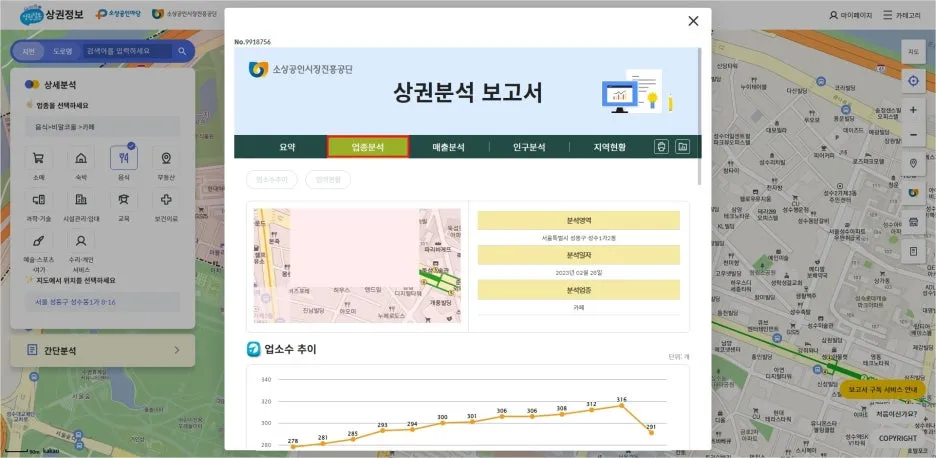Viewport: 936px width, 458px height.
Task: Select the 수리·개인서비스 category icon
Action: click(81, 241)
